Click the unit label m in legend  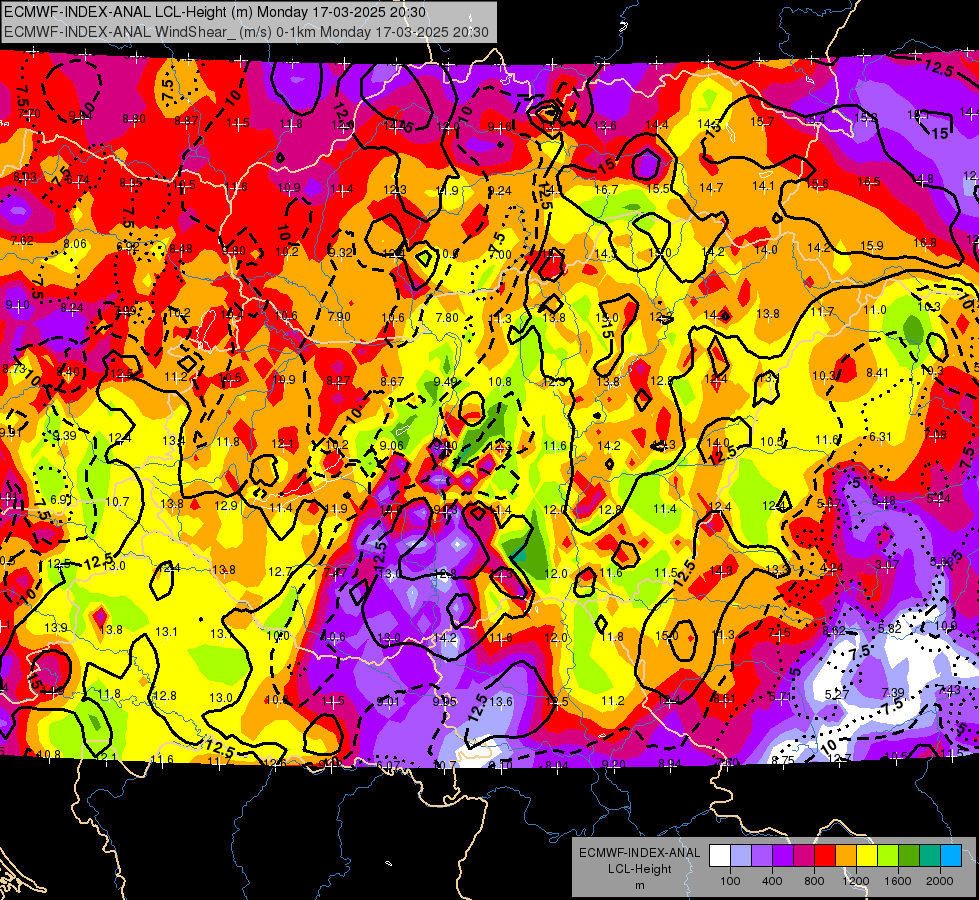click(x=639, y=886)
